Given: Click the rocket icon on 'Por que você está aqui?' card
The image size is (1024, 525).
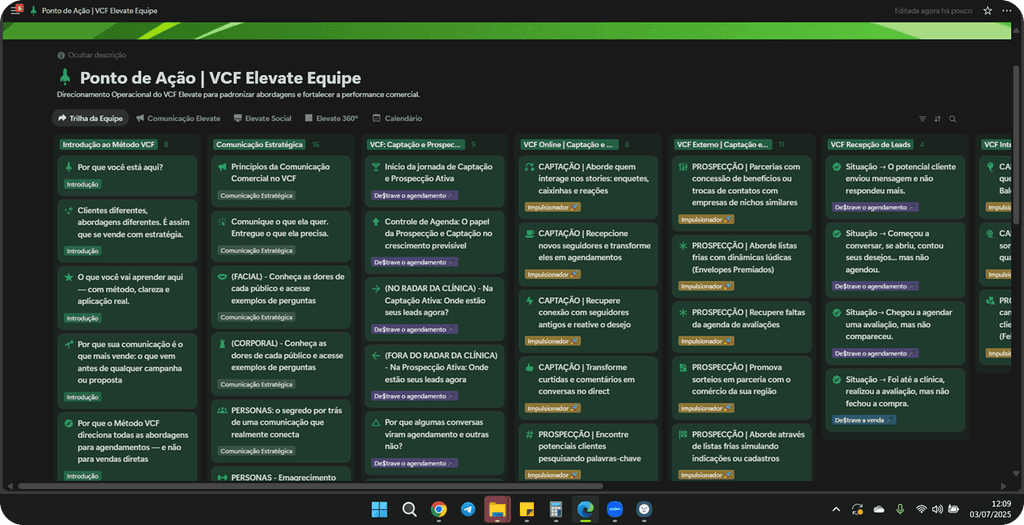Looking at the screenshot, I should (69, 167).
